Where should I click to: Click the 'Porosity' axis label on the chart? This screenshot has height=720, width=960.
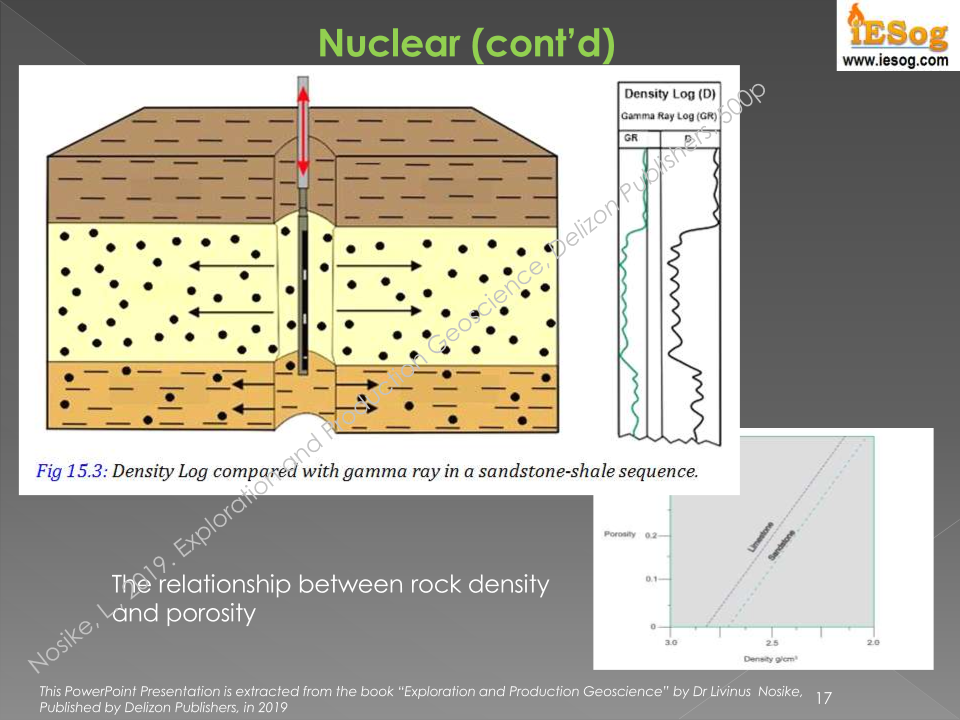[620, 534]
